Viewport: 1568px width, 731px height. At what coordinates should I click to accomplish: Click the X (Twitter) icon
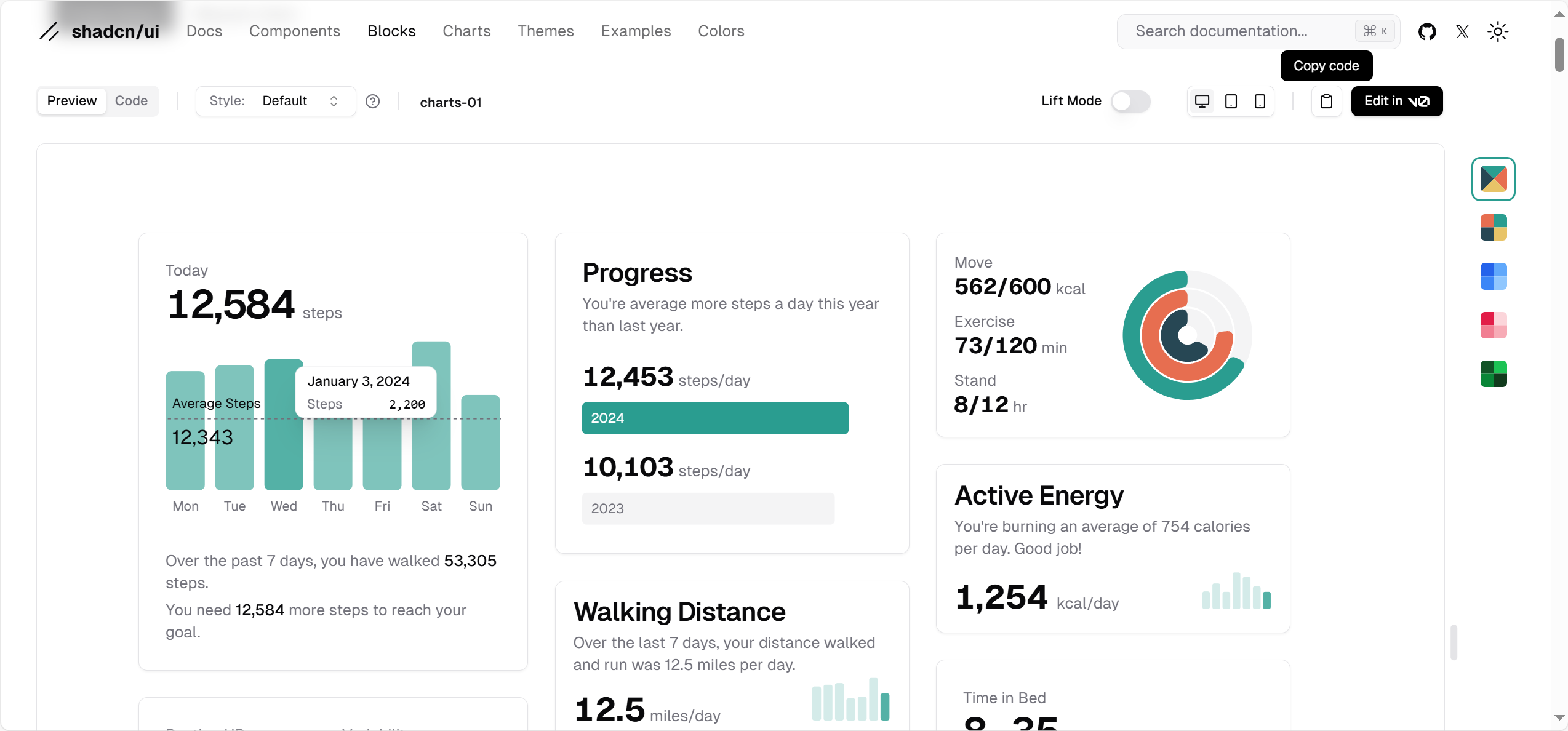1463,31
